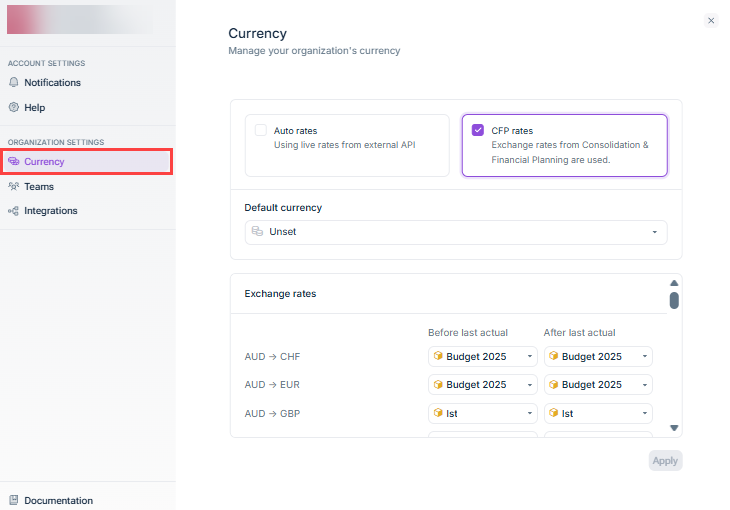
Task: Click the Help question mark icon
Action: point(14,107)
